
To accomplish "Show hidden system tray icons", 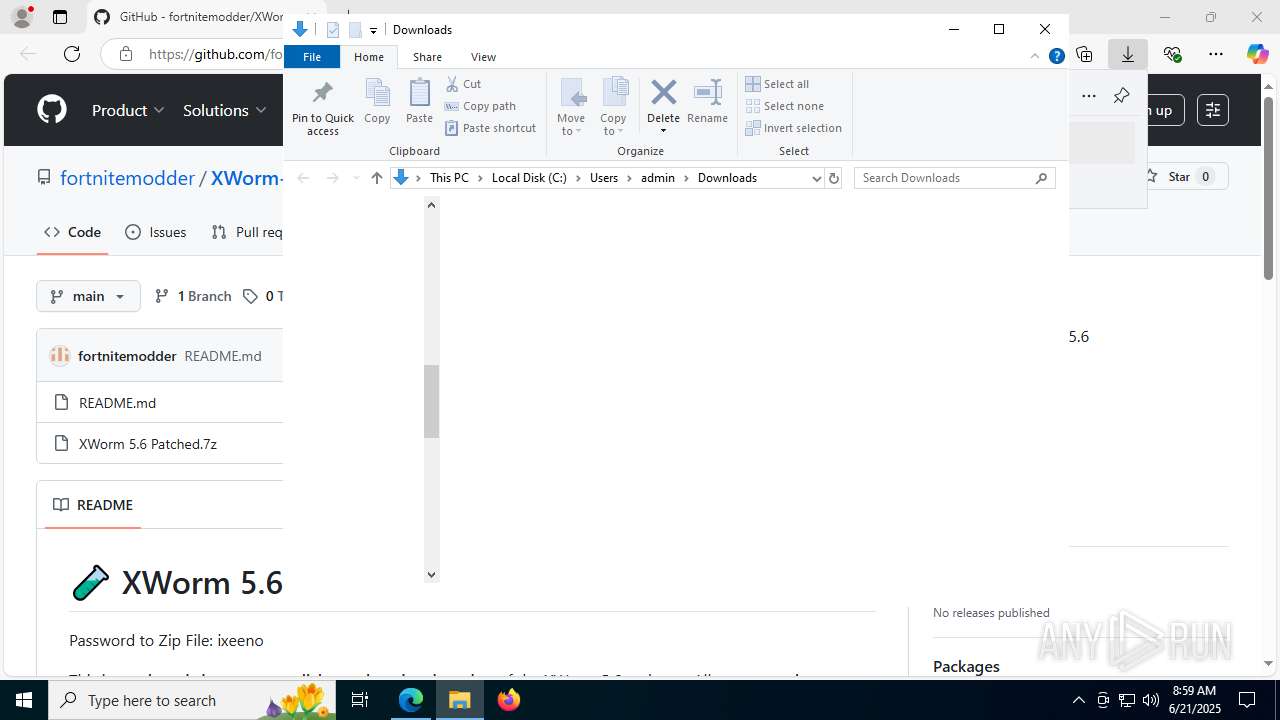I will coord(1078,700).
